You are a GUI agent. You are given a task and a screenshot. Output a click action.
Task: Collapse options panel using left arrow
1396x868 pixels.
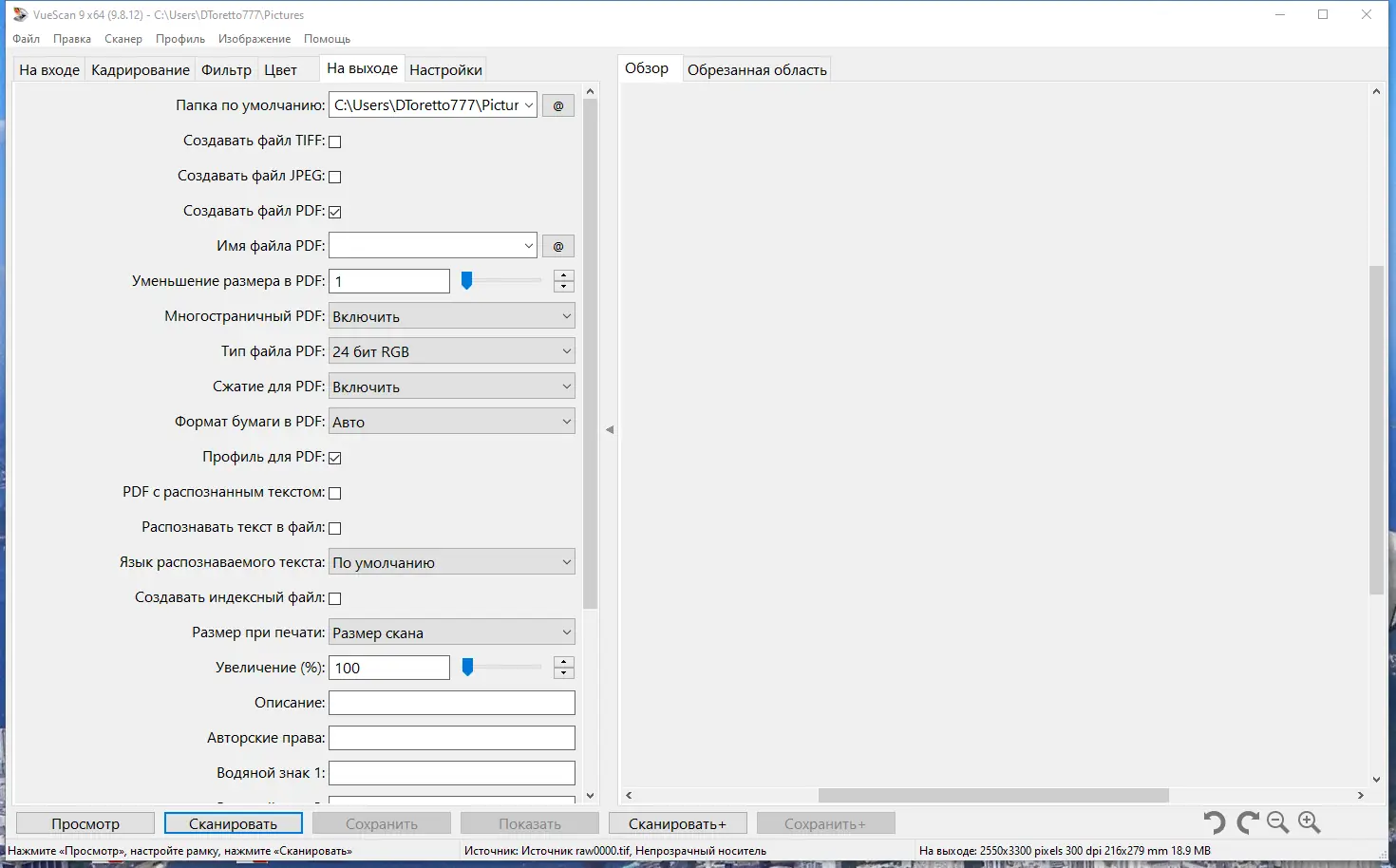tap(610, 430)
